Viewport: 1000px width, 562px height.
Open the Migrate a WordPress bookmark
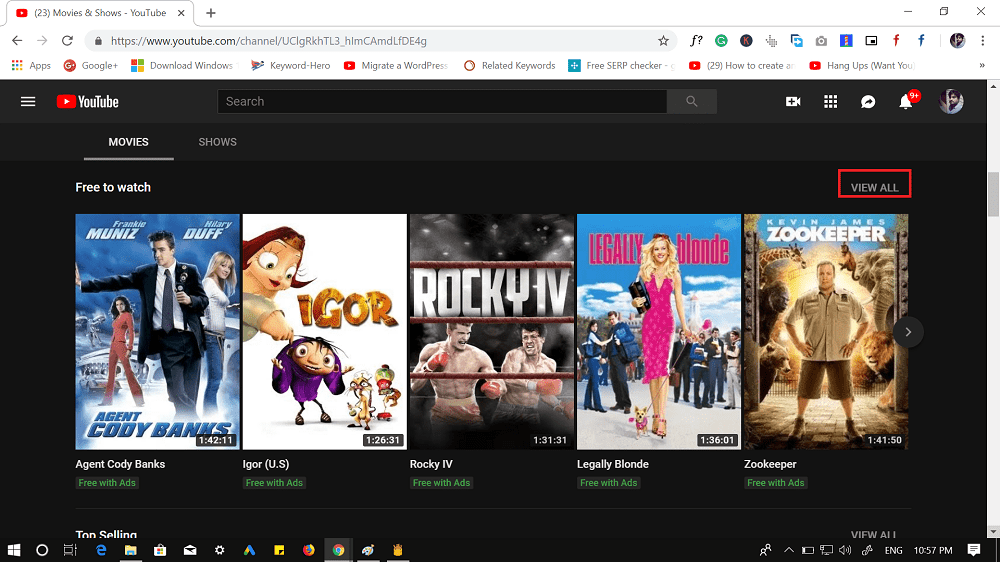395,65
